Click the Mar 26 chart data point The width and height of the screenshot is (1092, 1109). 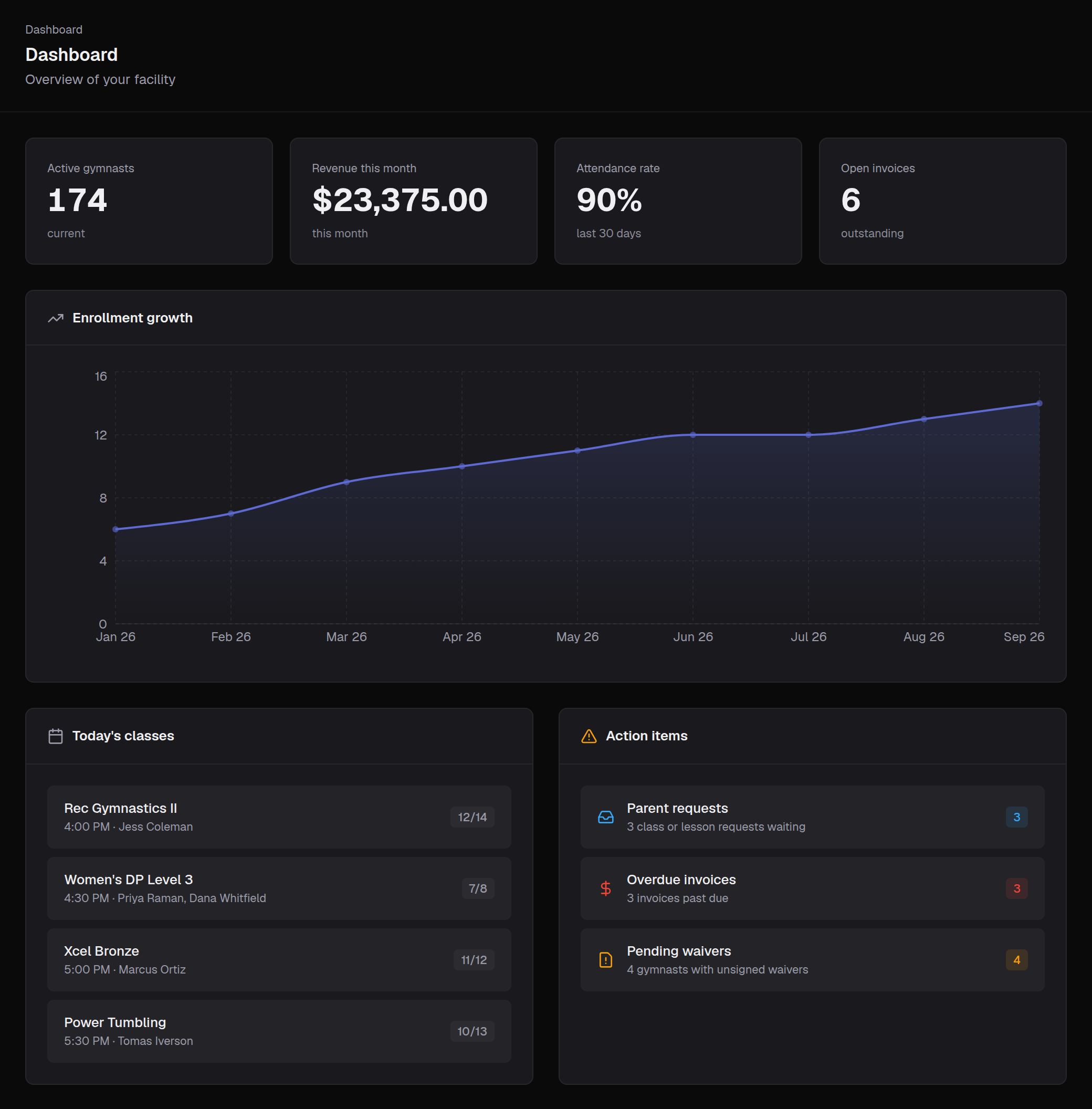pos(346,482)
